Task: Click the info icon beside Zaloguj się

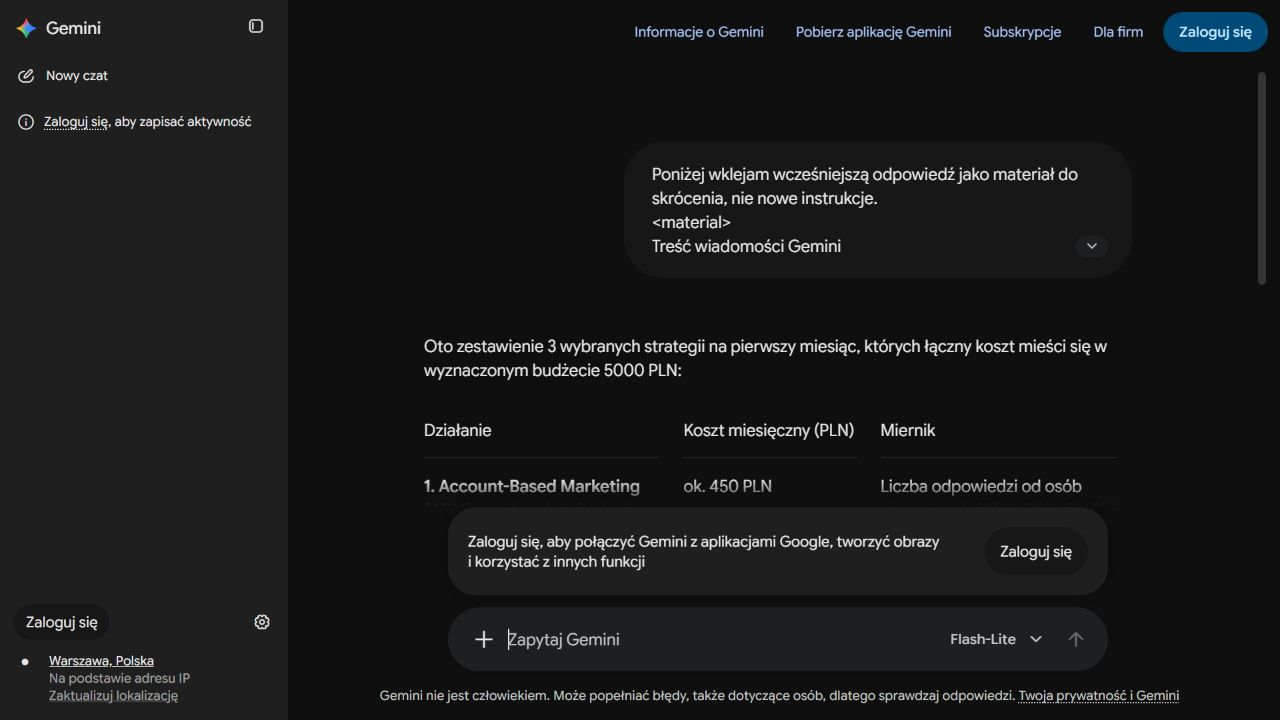Action: click(26, 122)
